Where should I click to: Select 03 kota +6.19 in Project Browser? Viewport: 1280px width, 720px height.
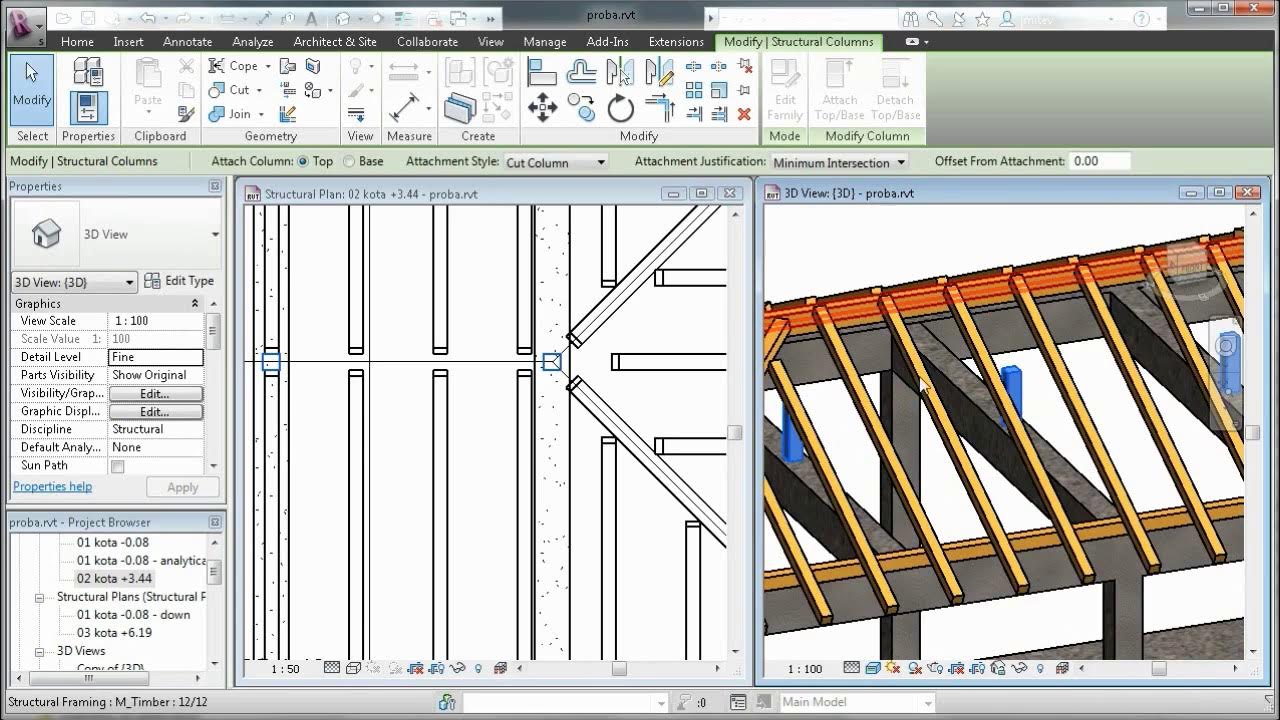114,633
